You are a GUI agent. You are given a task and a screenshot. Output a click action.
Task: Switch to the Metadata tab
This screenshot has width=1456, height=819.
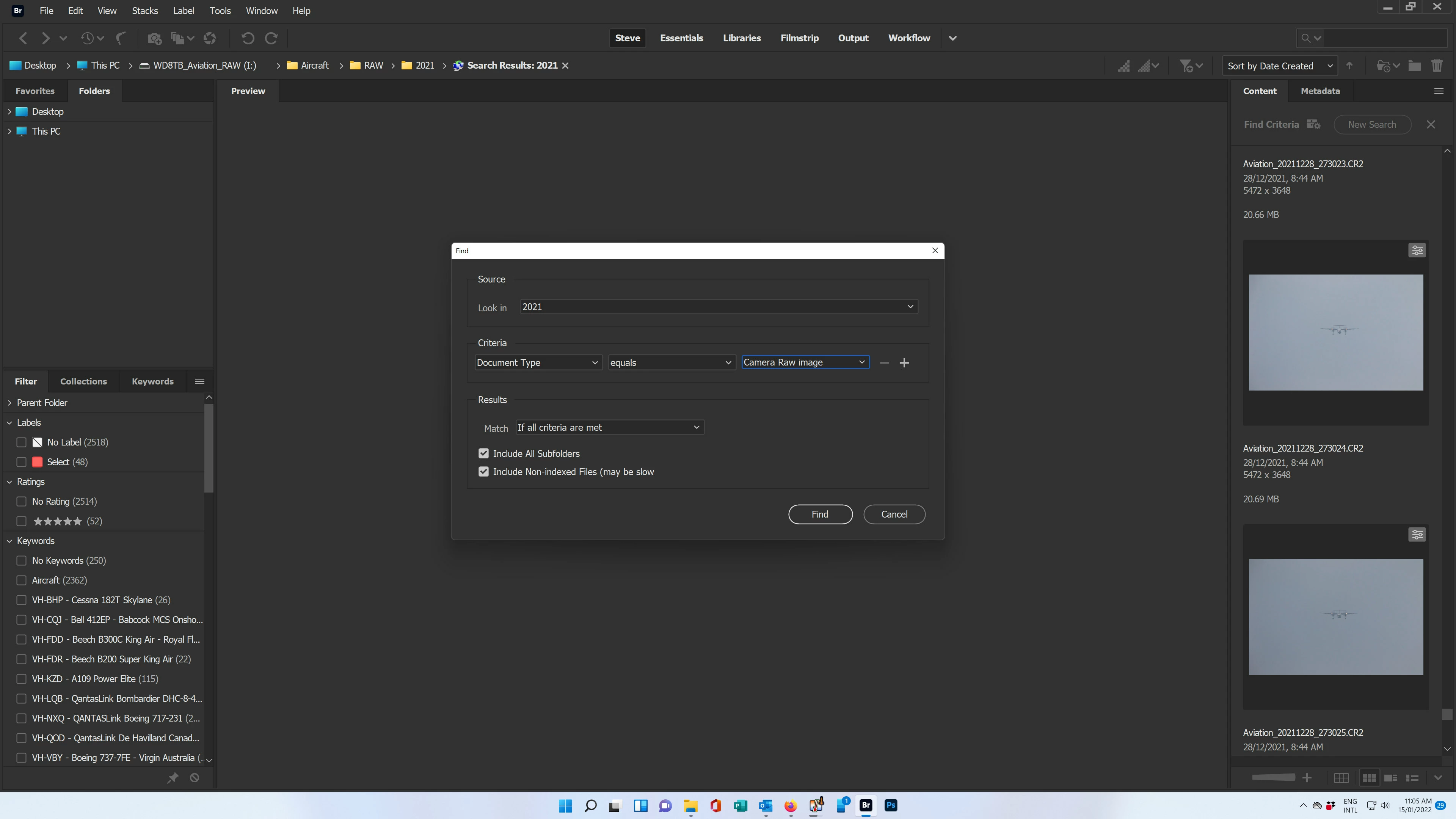click(x=1320, y=91)
